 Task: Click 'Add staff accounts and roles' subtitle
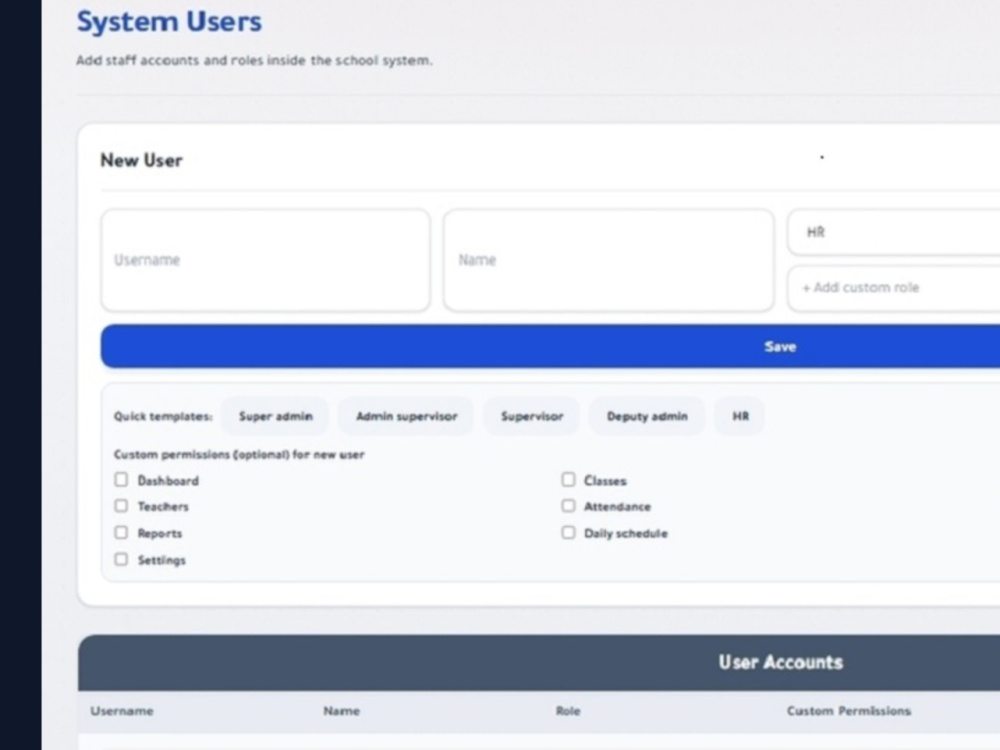[x=254, y=61]
